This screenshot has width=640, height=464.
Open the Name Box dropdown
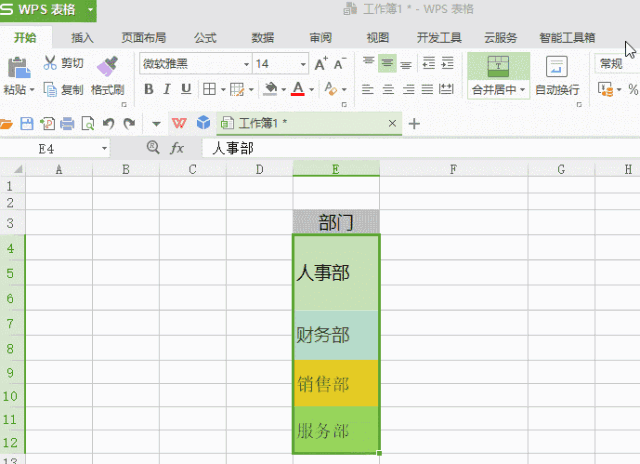(x=104, y=149)
